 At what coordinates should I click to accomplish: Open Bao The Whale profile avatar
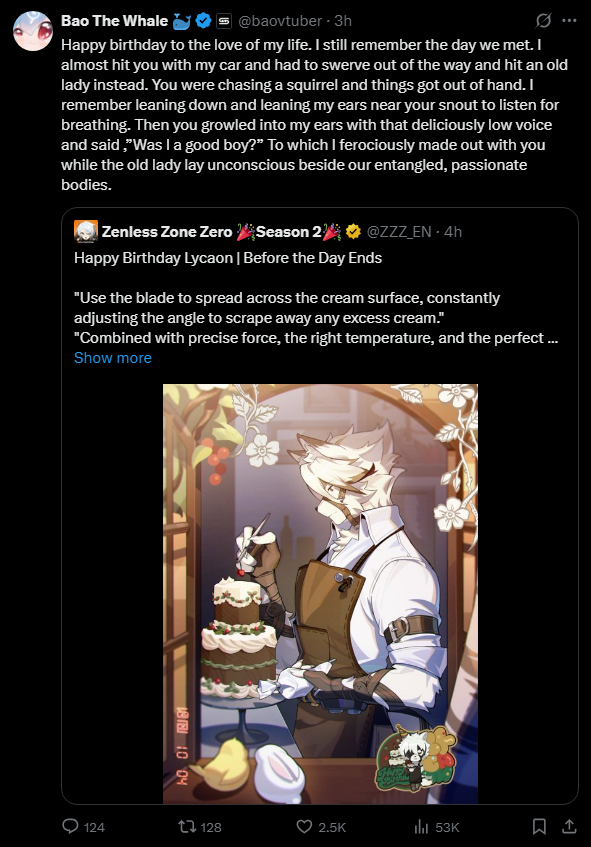click(x=33, y=31)
